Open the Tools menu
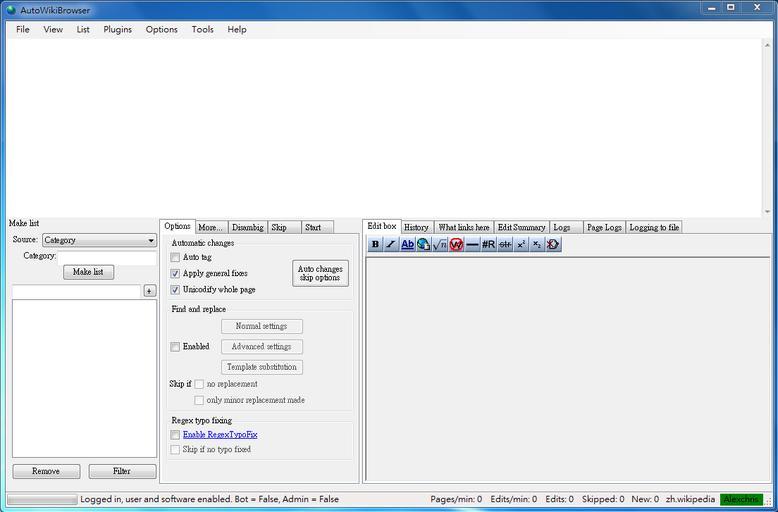778x512 pixels. pyautogui.click(x=202, y=29)
